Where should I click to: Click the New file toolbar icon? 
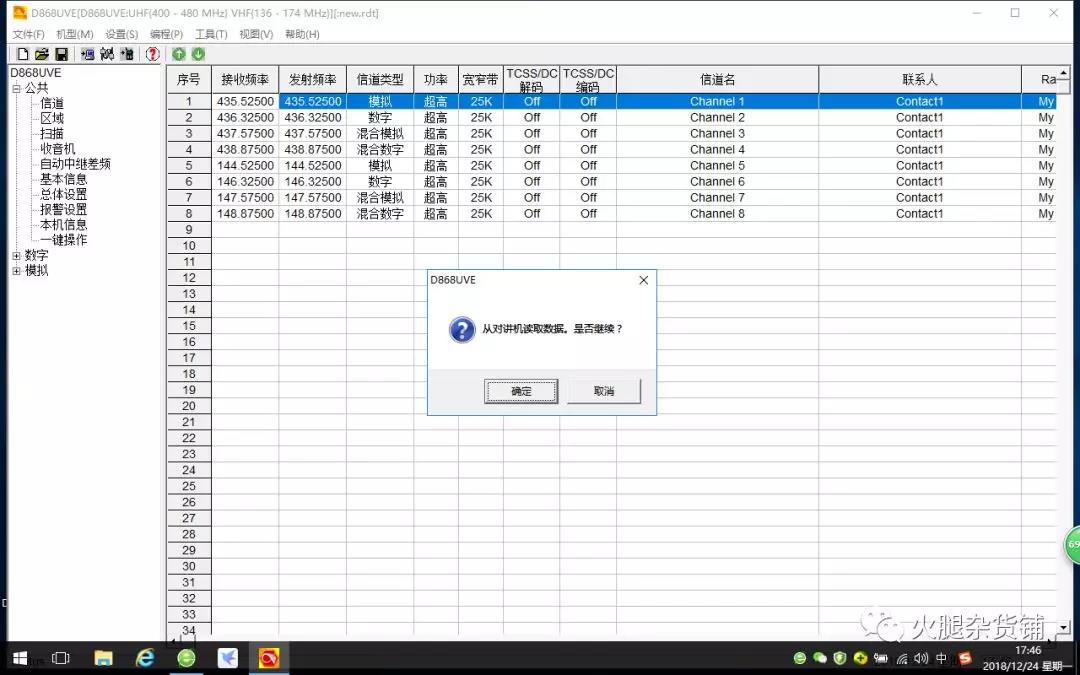[x=22, y=54]
